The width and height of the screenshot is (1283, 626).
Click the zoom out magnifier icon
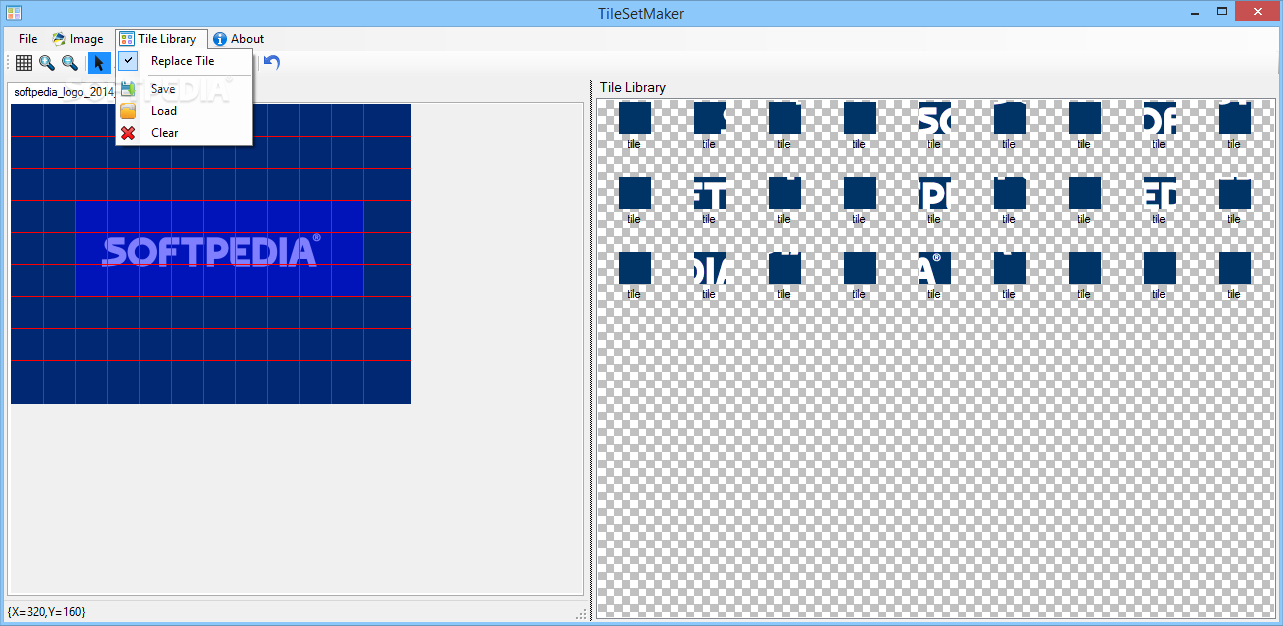coord(70,63)
